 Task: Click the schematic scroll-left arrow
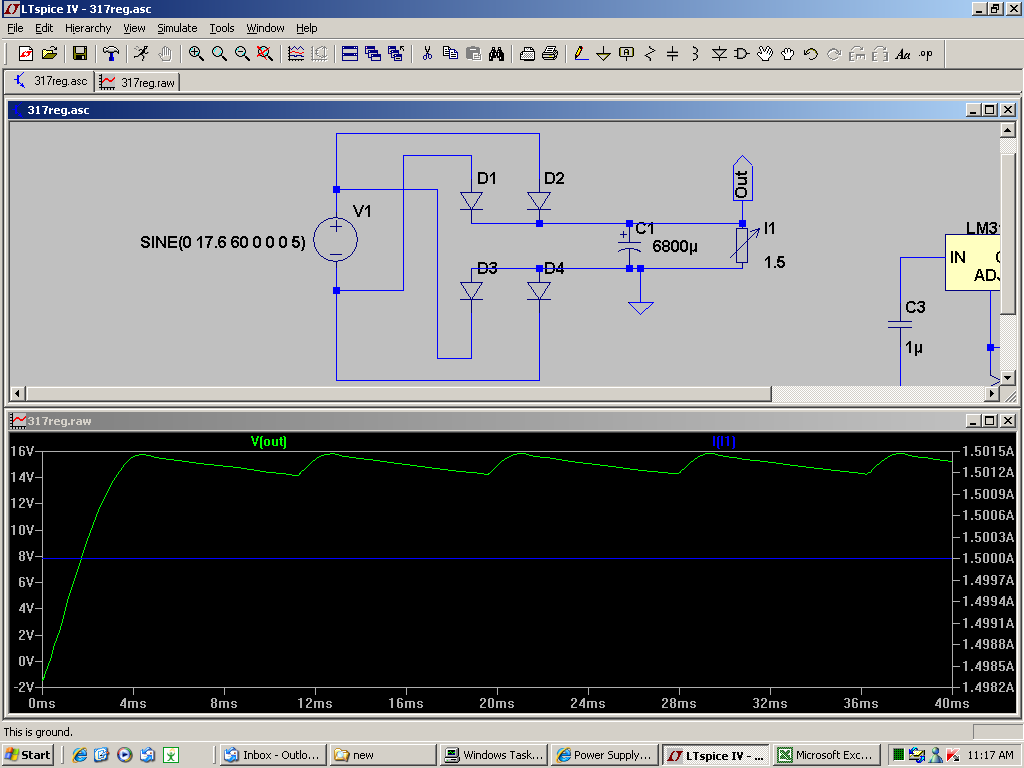click(x=18, y=393)
